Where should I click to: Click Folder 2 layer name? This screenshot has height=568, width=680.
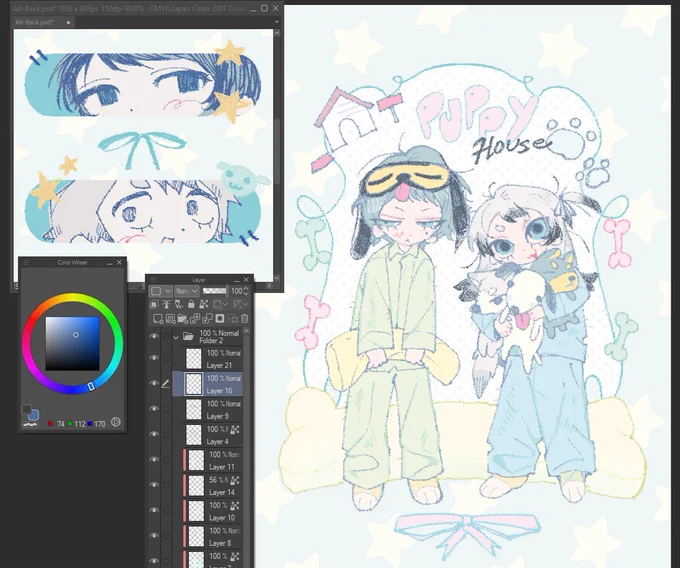pyautogui.click(x=211, y=340)
